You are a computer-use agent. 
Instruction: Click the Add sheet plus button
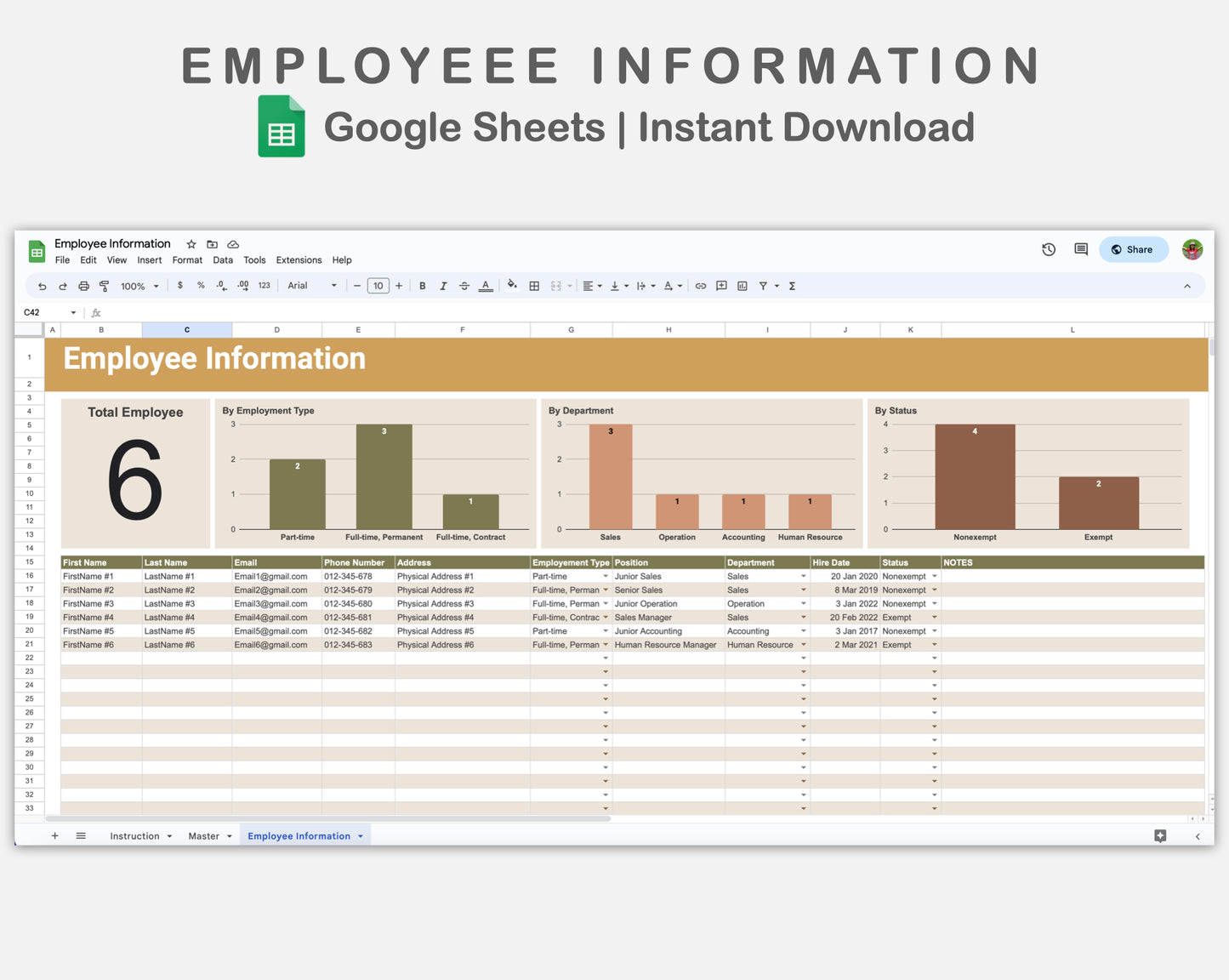(55, 835)
